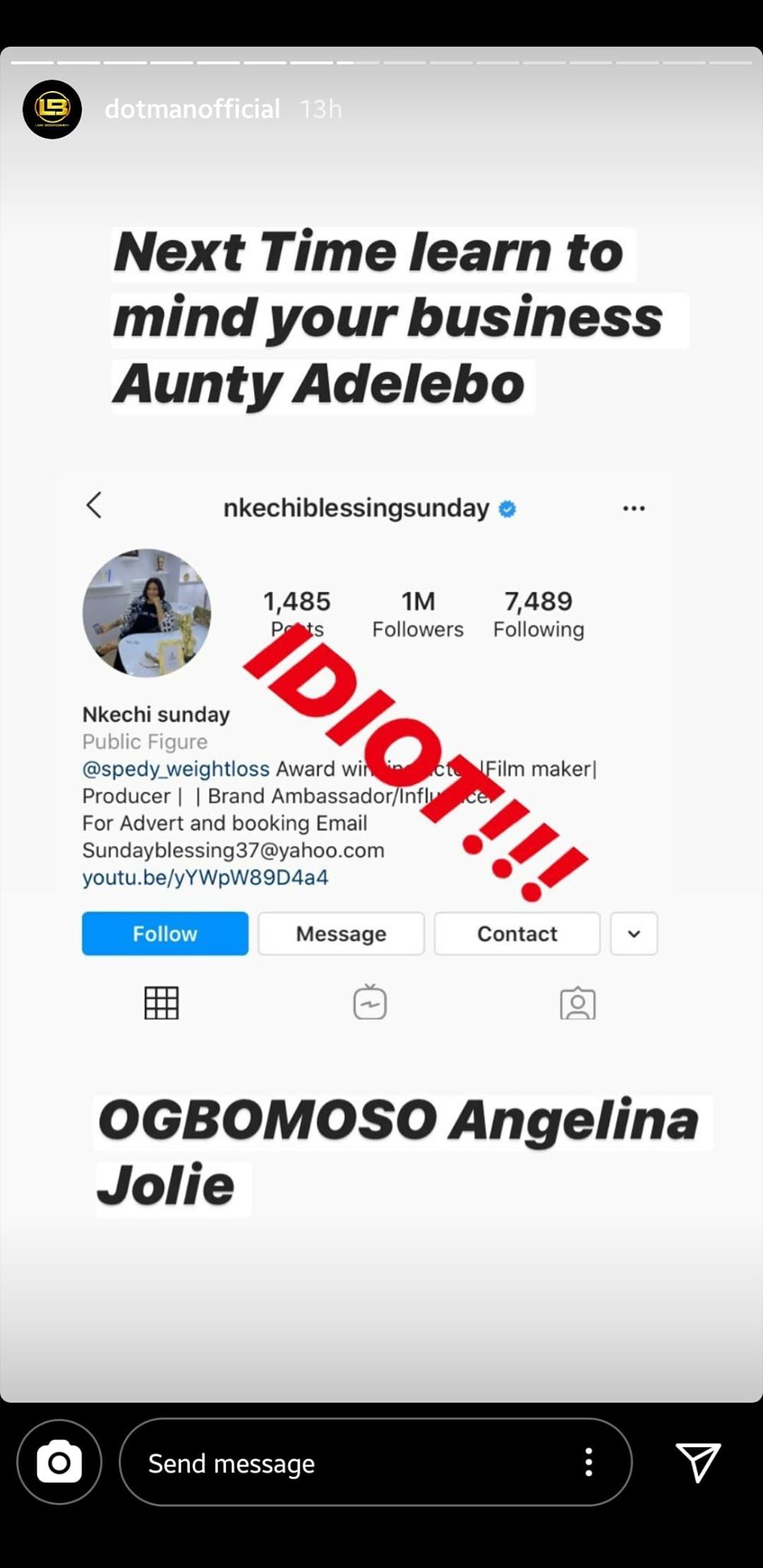Tap the dotmanofficial username

tap(192, 109)
